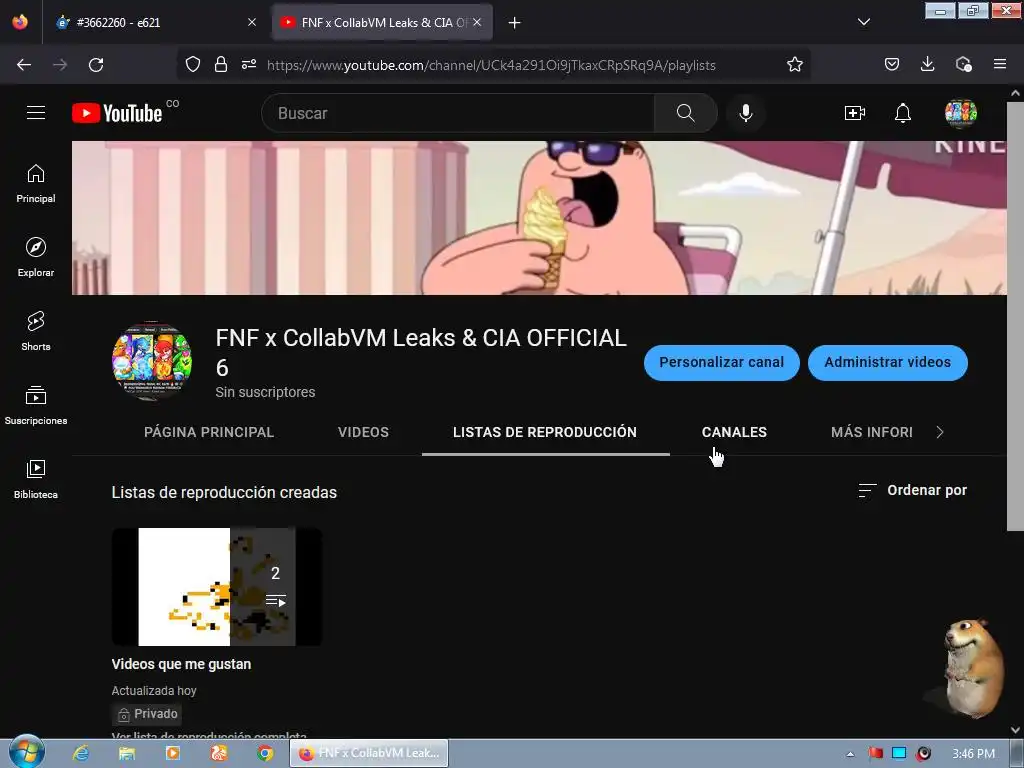This screenshot has height=768, width=1024.
Task: Click the scrollbar down arrow
Action: (x=1016, y=730)
